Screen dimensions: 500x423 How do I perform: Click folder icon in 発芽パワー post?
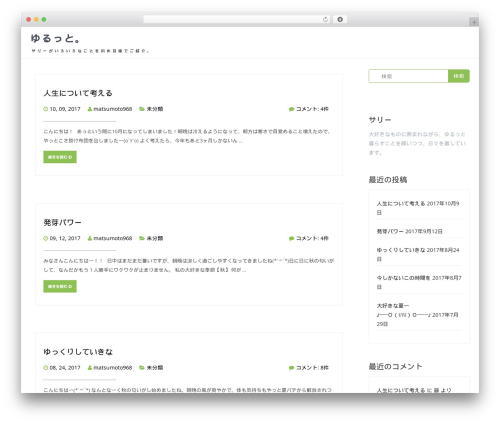(142, 238)
